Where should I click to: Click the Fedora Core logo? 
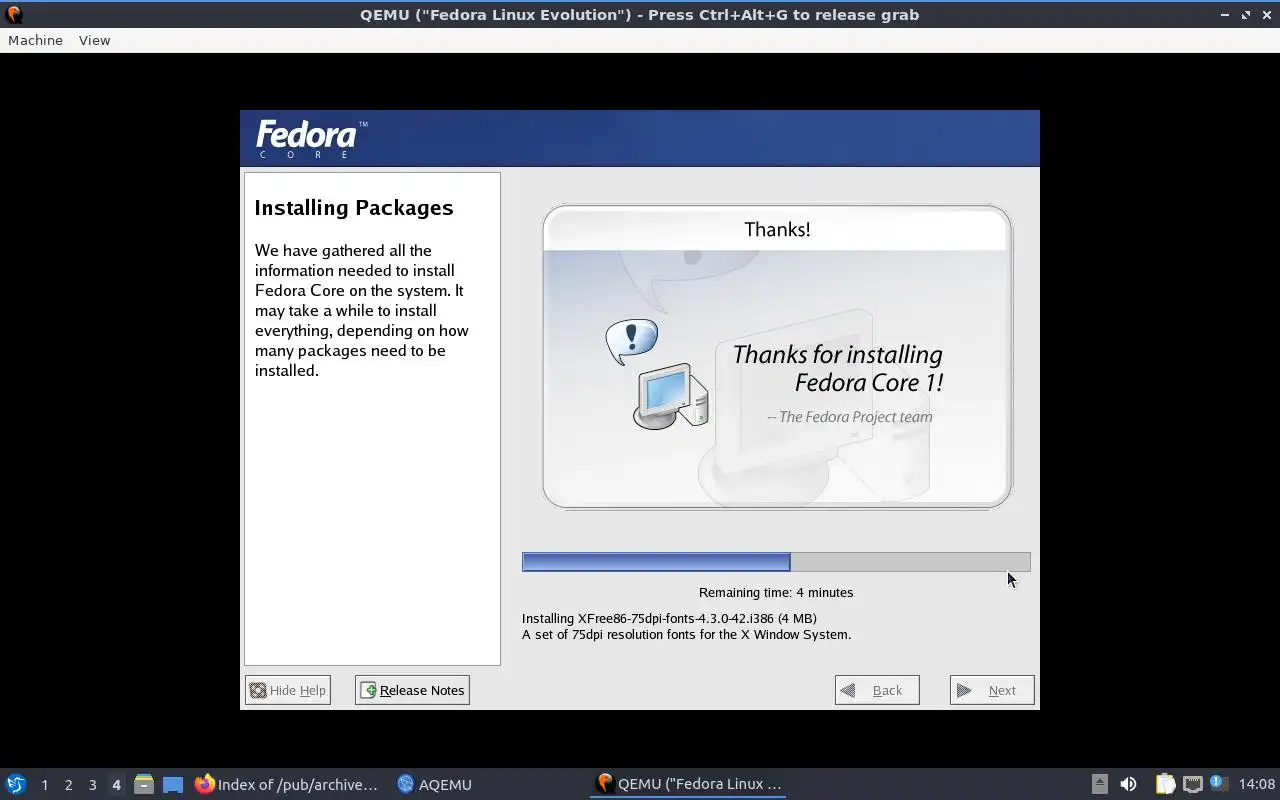pyautogui.click(x=311, y=139)
